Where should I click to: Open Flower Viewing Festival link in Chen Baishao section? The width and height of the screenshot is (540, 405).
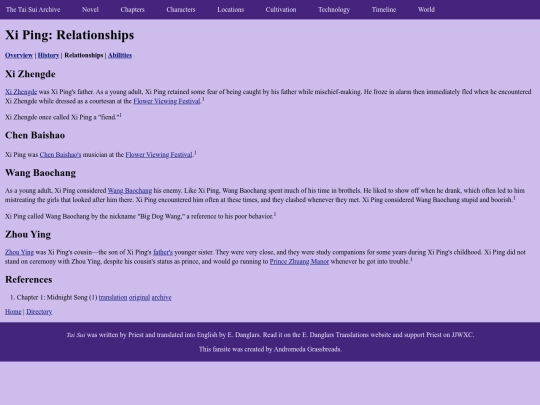pos(159,155)
